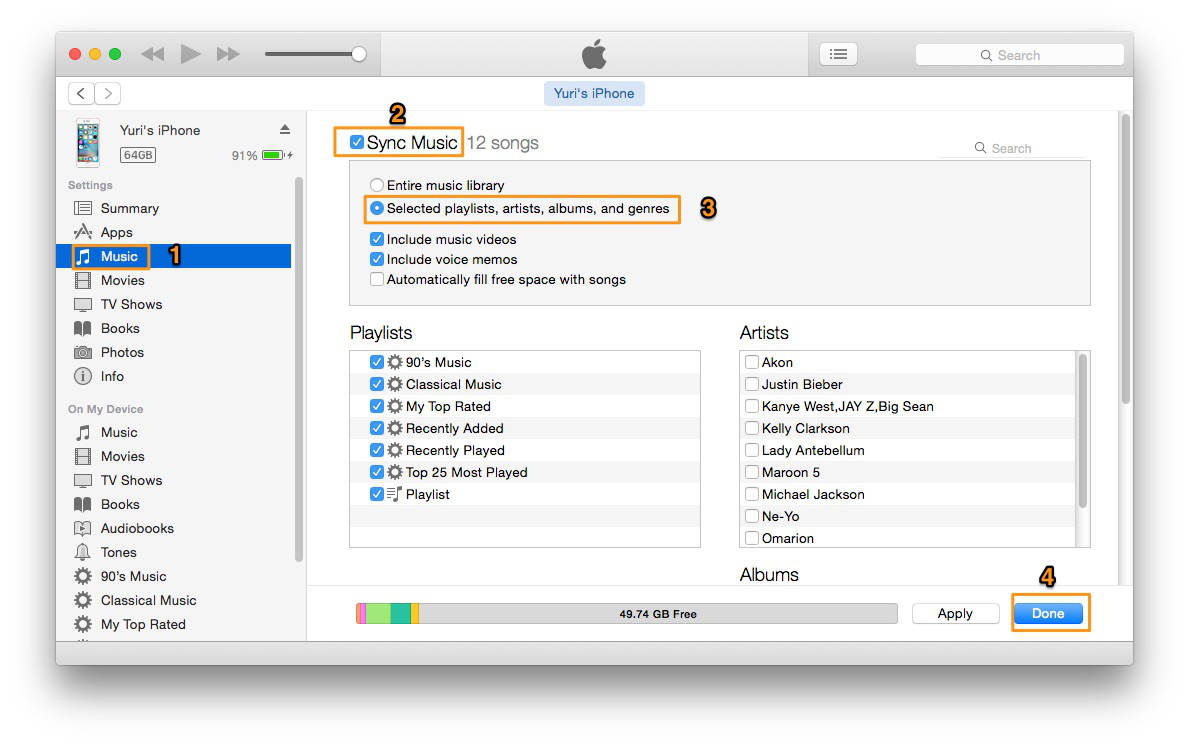Uncheck the 90's Music playlist
The image size is (1189, 745).
tap(376, 362)
